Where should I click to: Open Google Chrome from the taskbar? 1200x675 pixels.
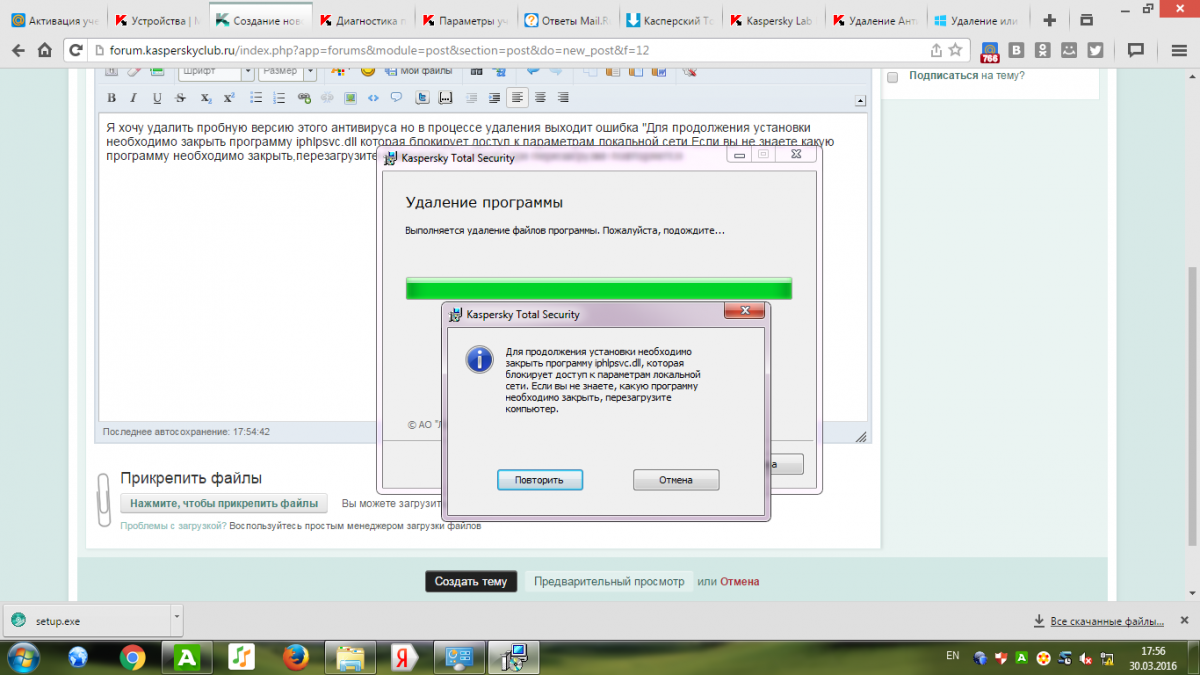pyautogui.click(x=132, y=657)
